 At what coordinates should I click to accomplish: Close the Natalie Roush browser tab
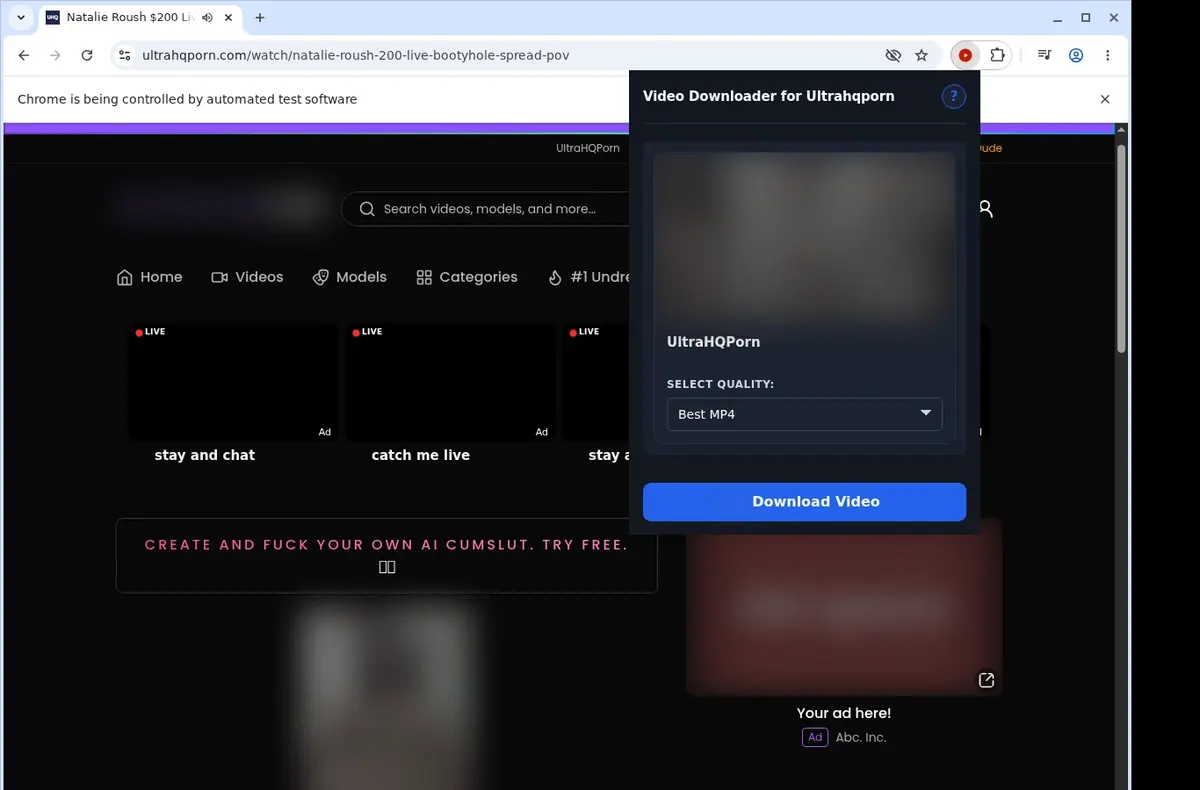tap(230, 18)
